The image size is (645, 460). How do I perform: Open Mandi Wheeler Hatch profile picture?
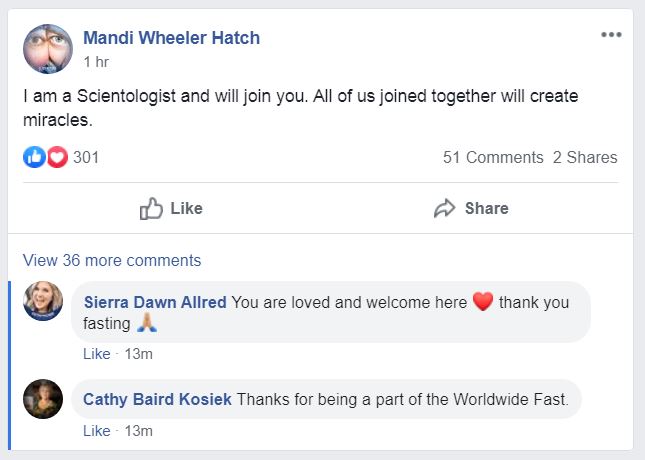[48, 49]
